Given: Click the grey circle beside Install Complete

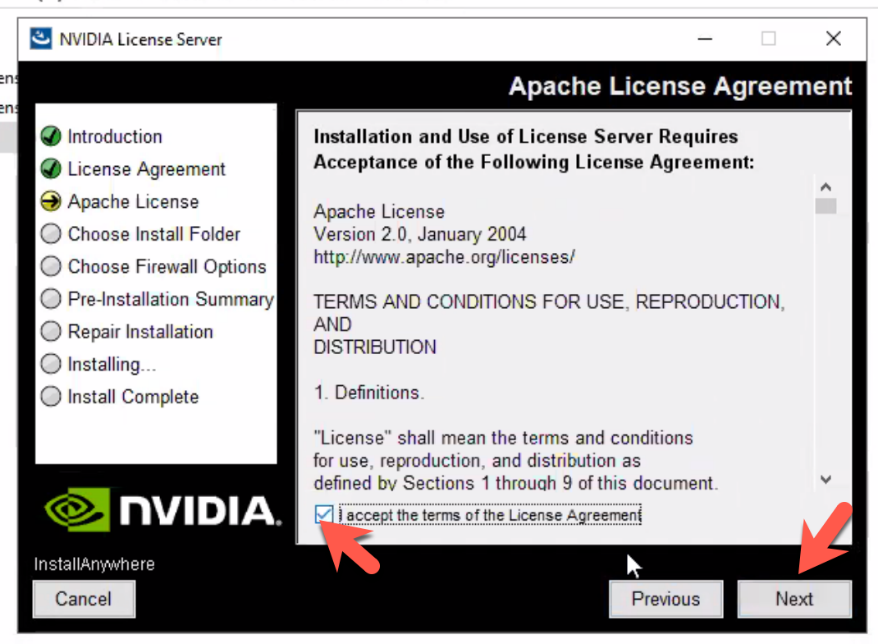Looking at the screenshot, I should (51, 396).
